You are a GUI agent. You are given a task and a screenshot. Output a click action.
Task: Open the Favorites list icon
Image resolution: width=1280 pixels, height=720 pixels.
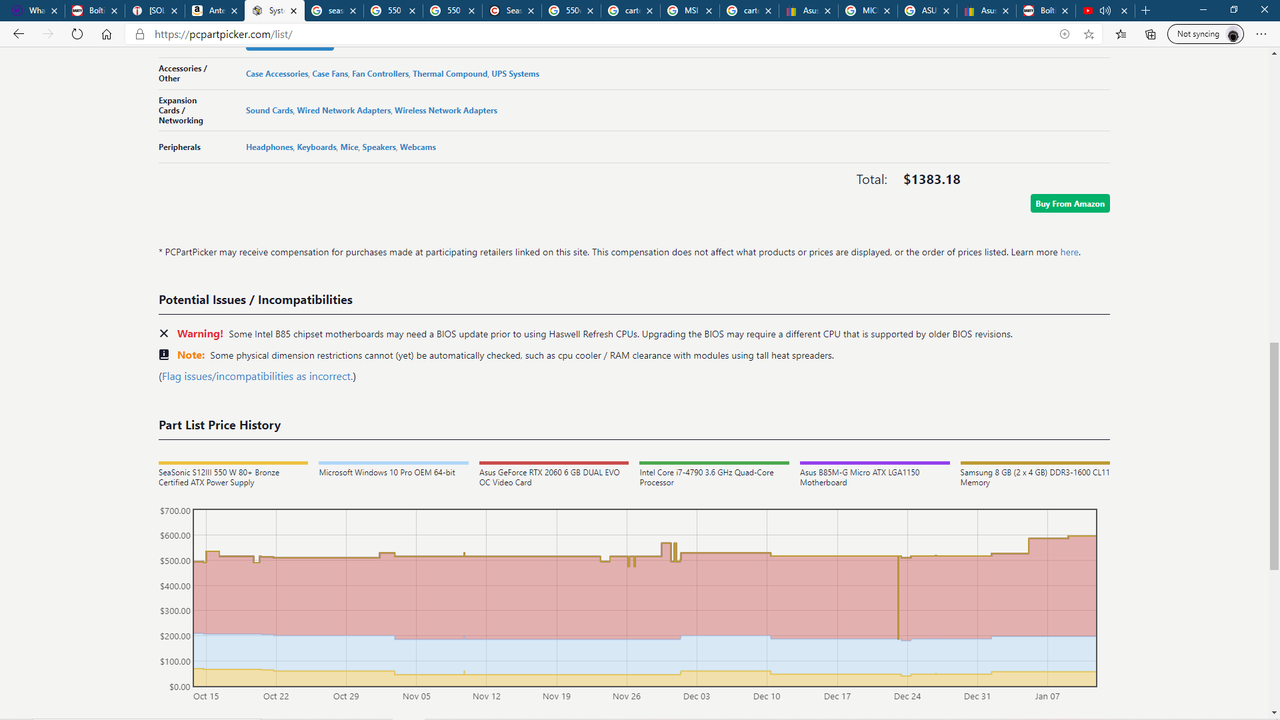(1121, 34)
